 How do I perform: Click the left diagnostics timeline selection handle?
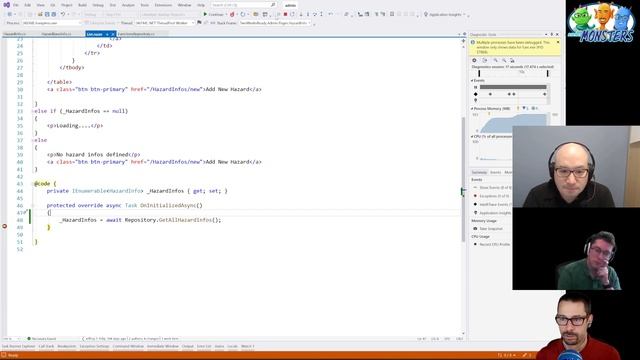pyautogui.click(x=479, y=73)
